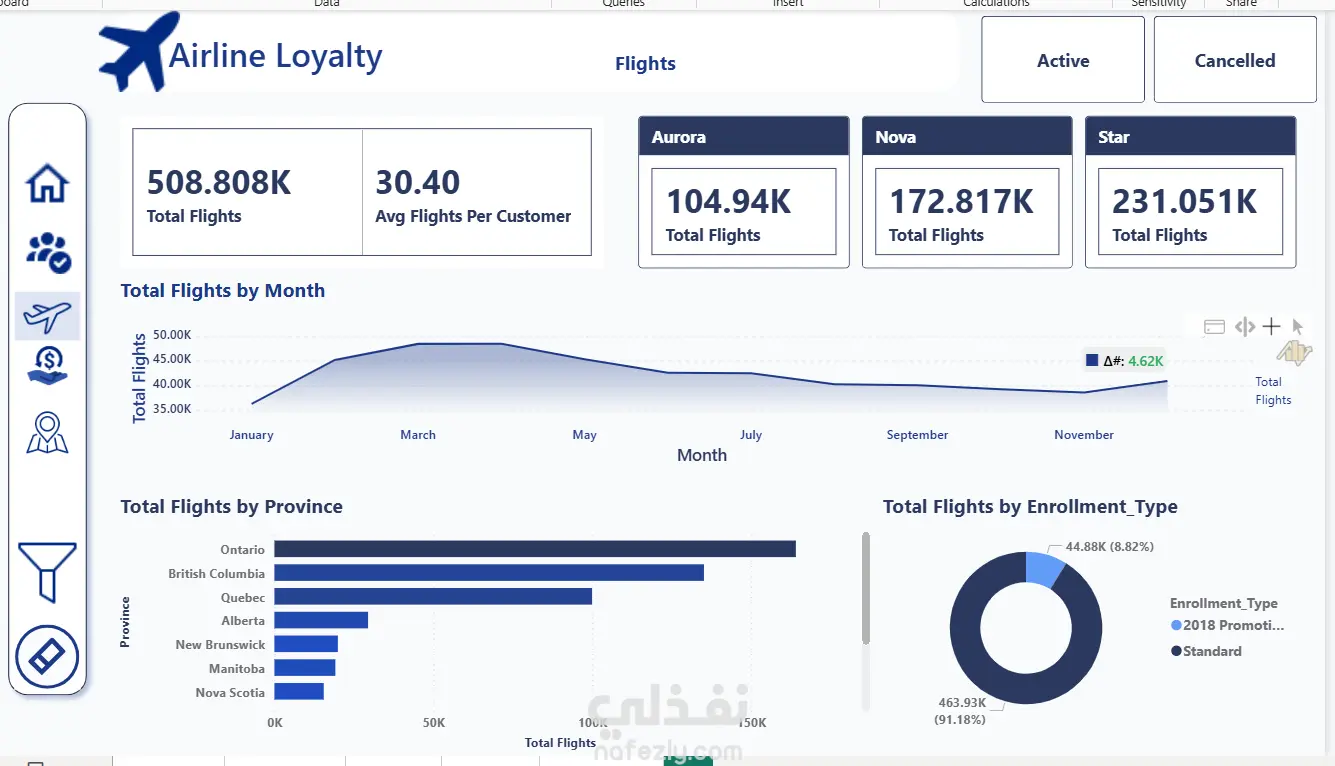
Task: Click the split-arrows compare icon on chart toolbar
Action: click(1244, 326)
